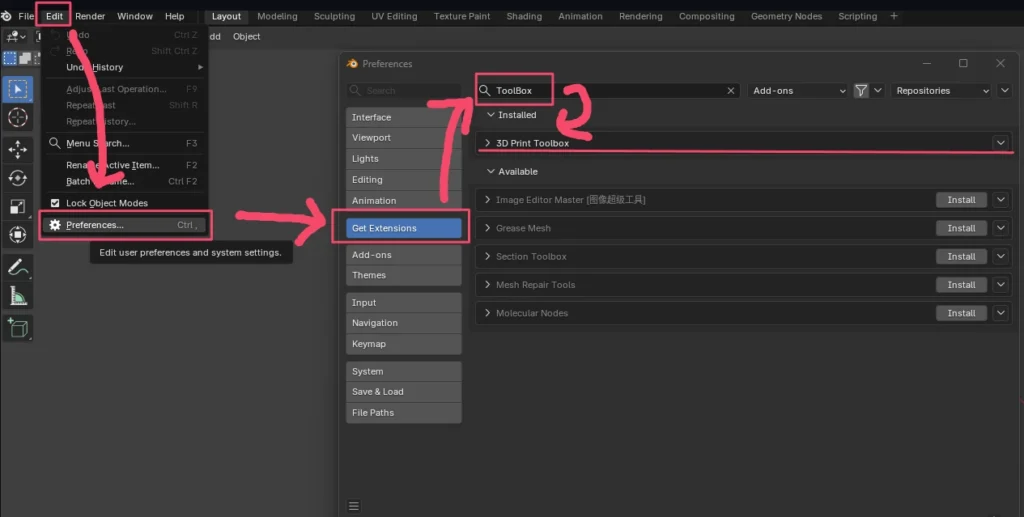The height and width of the screenshot is (517, 1024).
Task: Open the Add-ons type dropdown
Action: click(799, 91)
